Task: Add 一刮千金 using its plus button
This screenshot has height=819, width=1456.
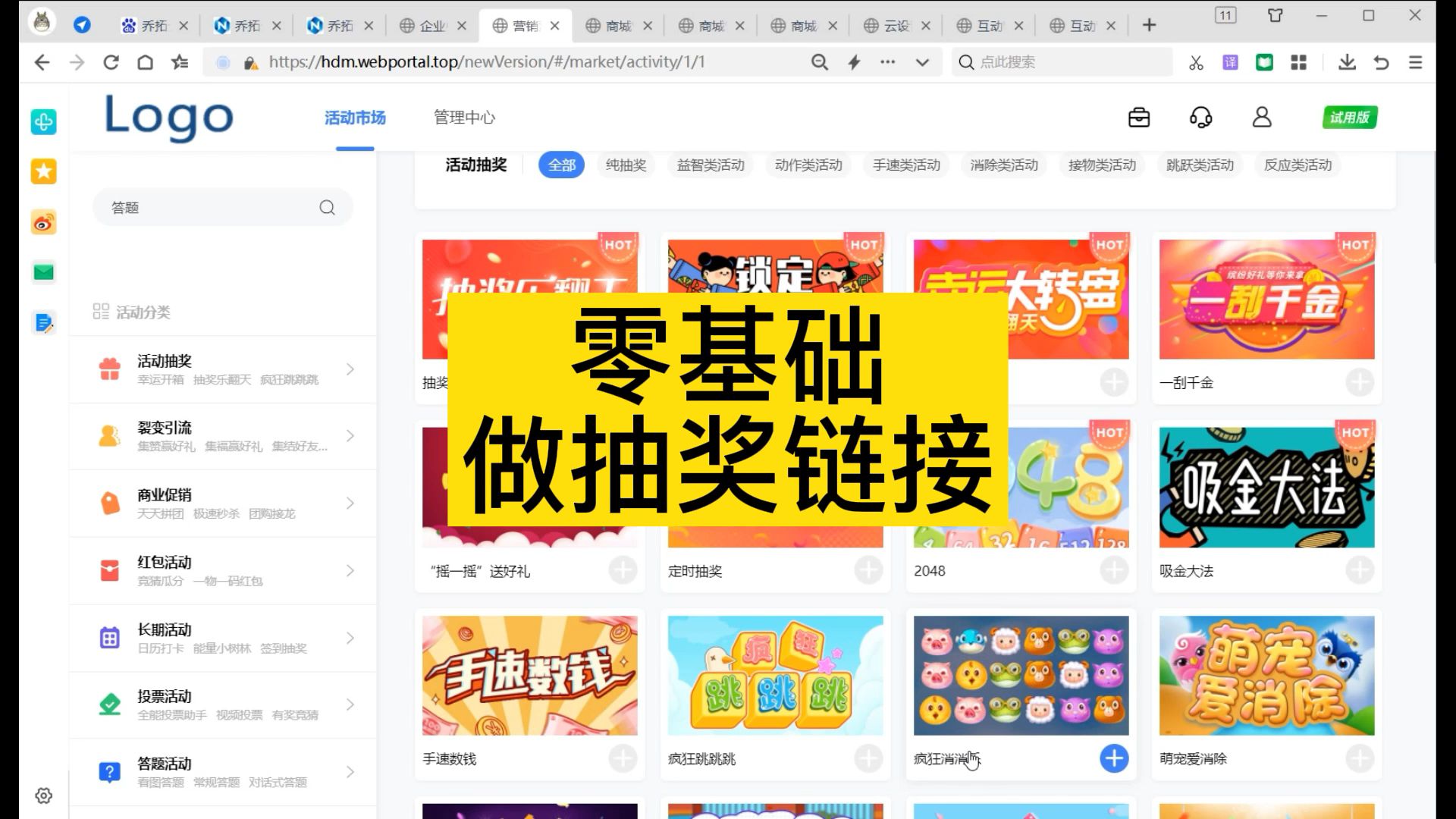Action: point(1360,382)
